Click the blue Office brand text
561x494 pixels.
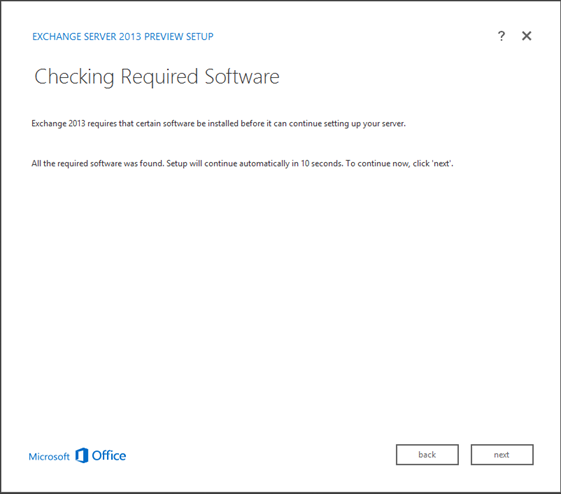109,455
